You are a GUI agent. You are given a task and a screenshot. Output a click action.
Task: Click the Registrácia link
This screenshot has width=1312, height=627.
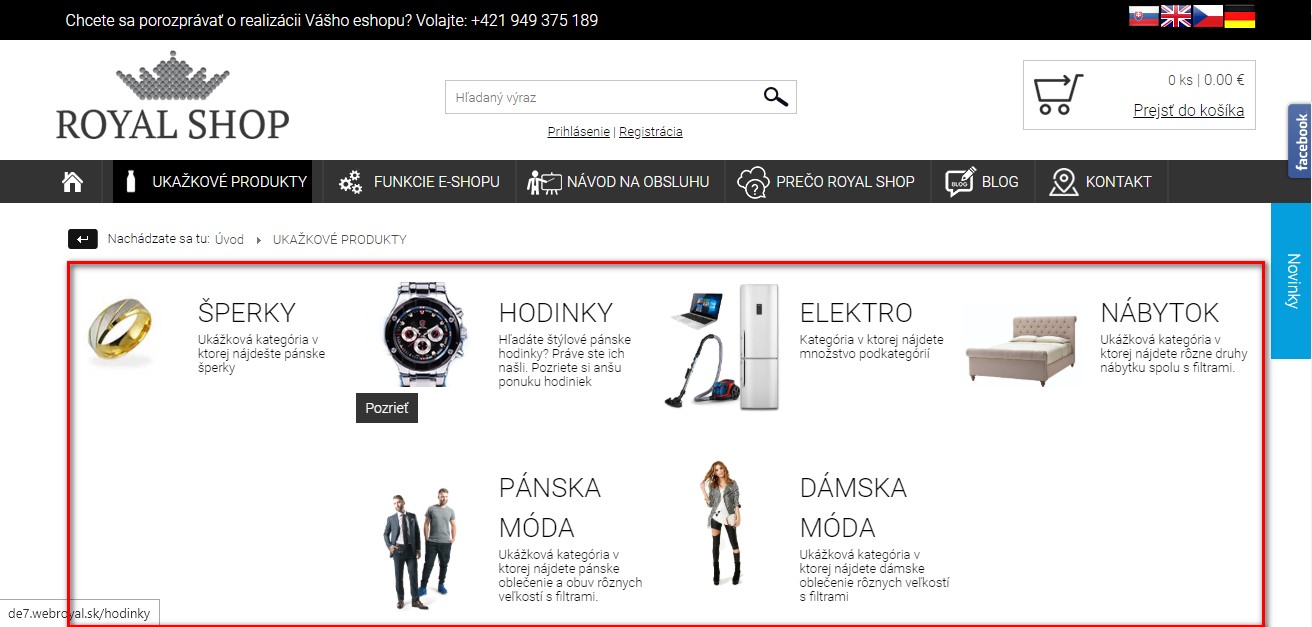651,132
